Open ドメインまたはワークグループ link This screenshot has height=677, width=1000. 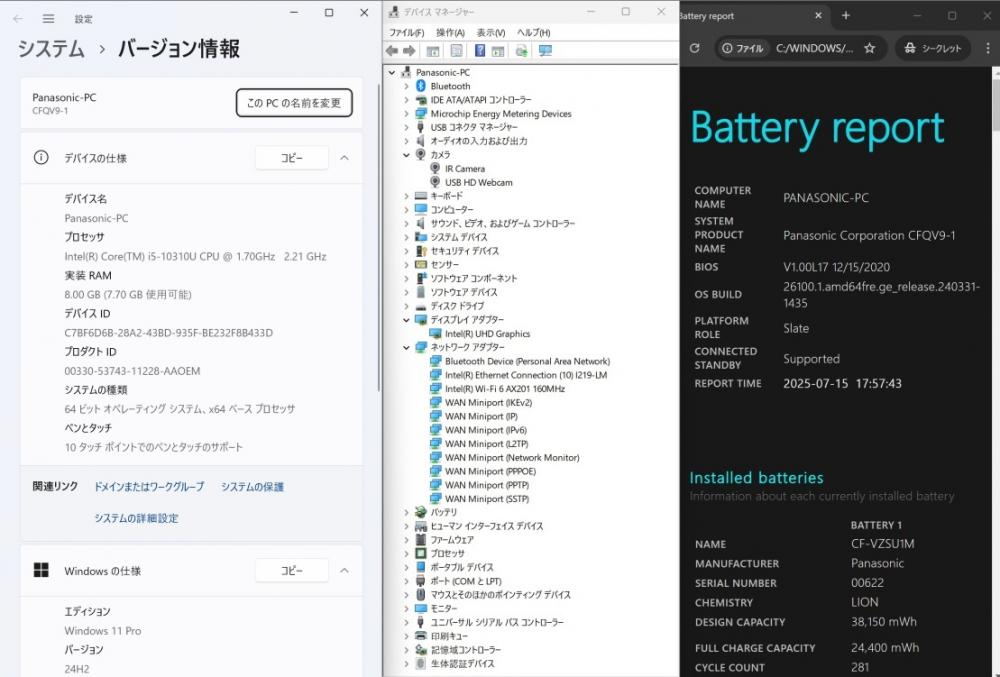(149, 486)
